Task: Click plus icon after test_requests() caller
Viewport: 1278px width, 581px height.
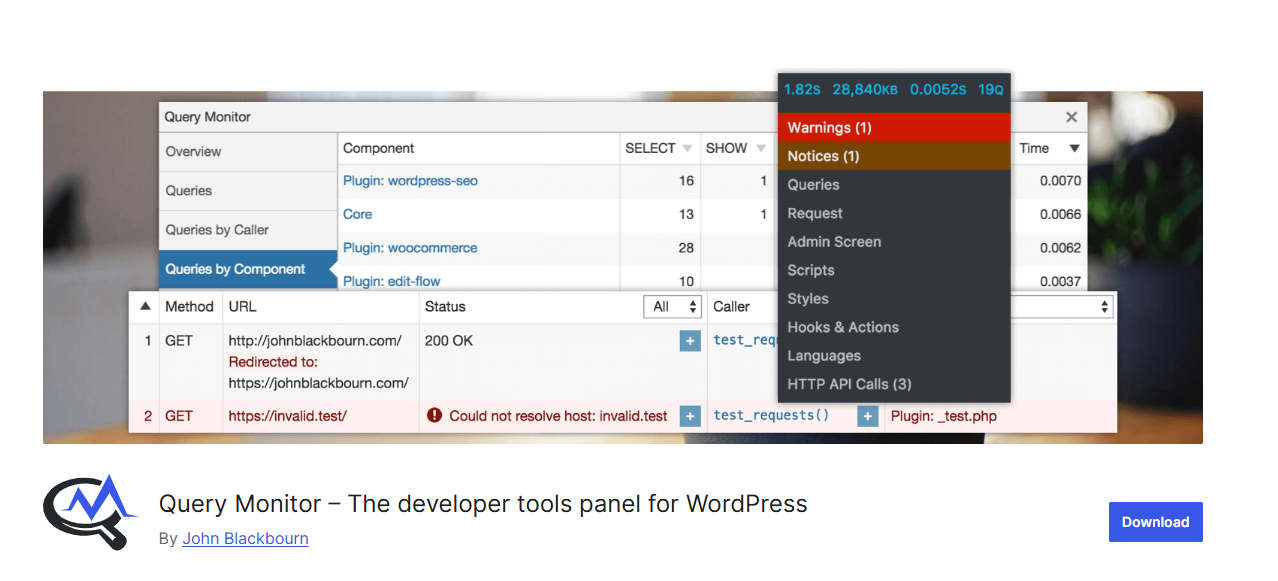Action: tap(867, 416)
